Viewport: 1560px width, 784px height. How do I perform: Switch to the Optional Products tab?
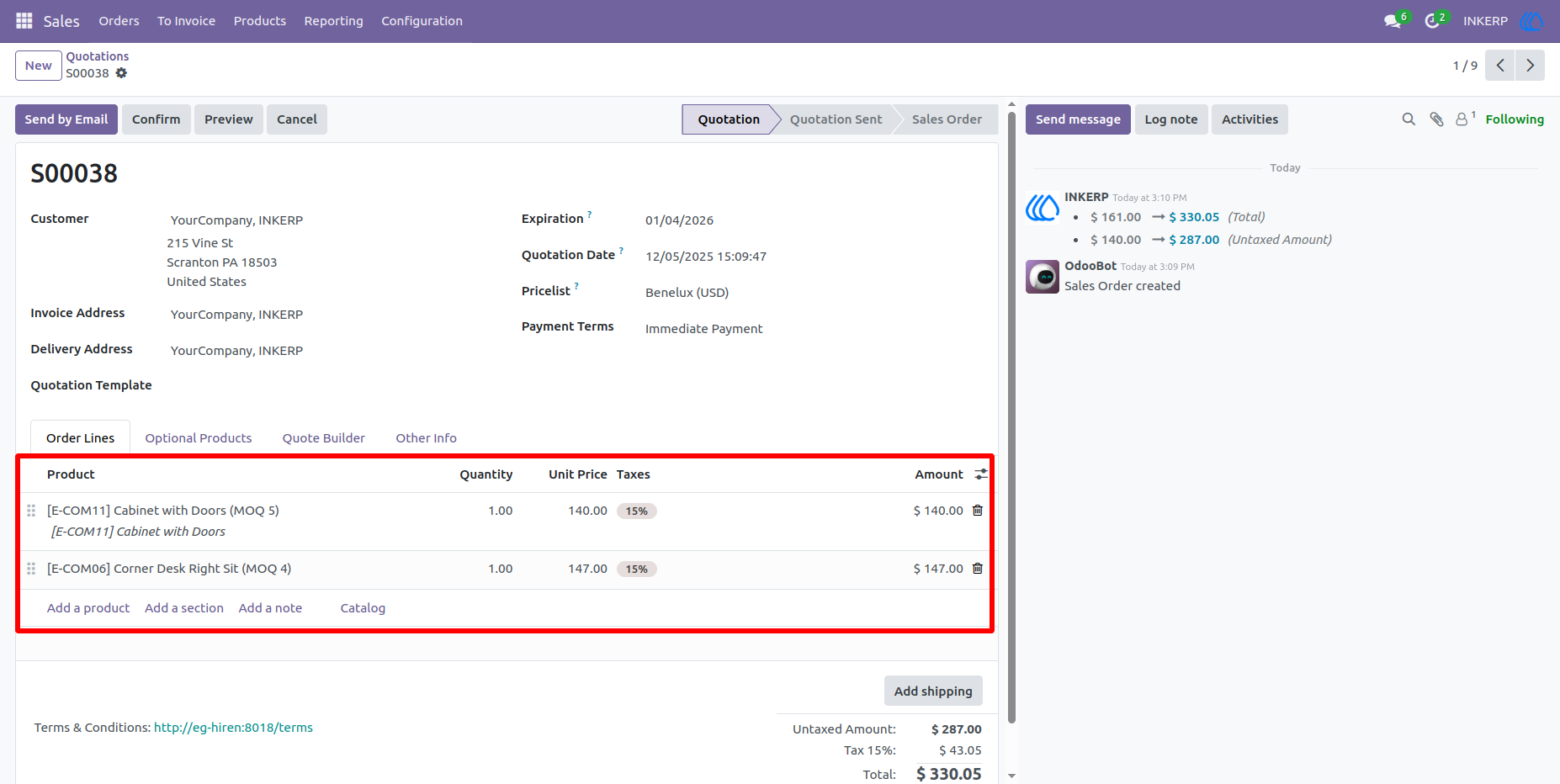pos(199,438)
